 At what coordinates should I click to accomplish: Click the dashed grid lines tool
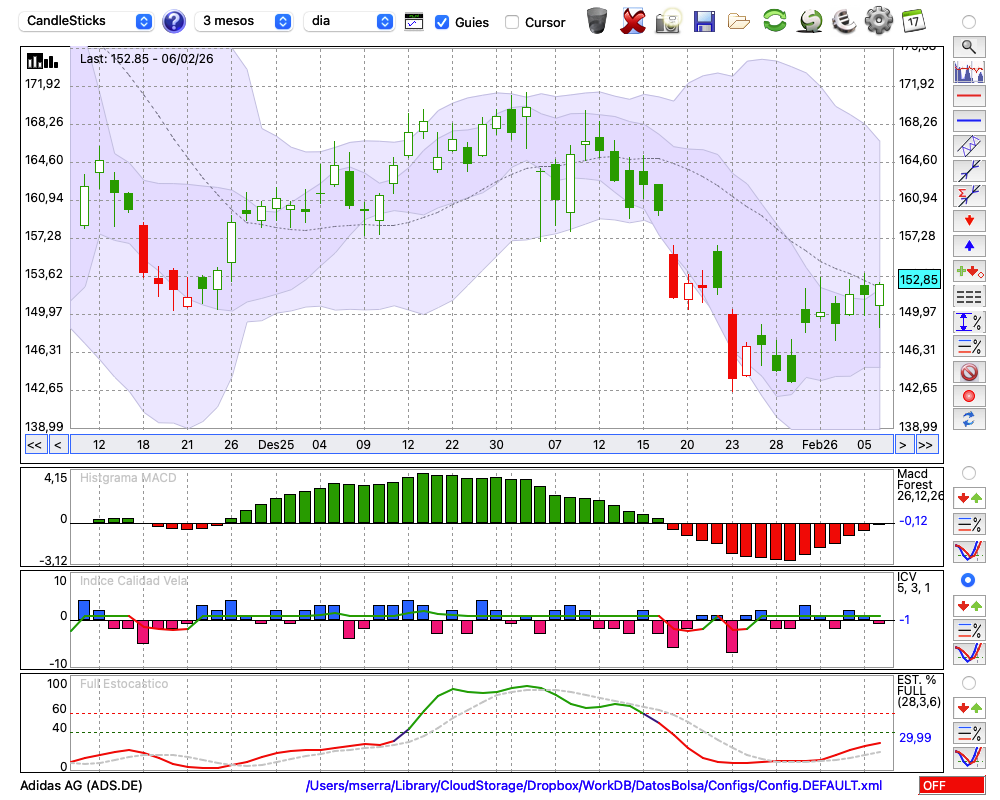point(969,297)
